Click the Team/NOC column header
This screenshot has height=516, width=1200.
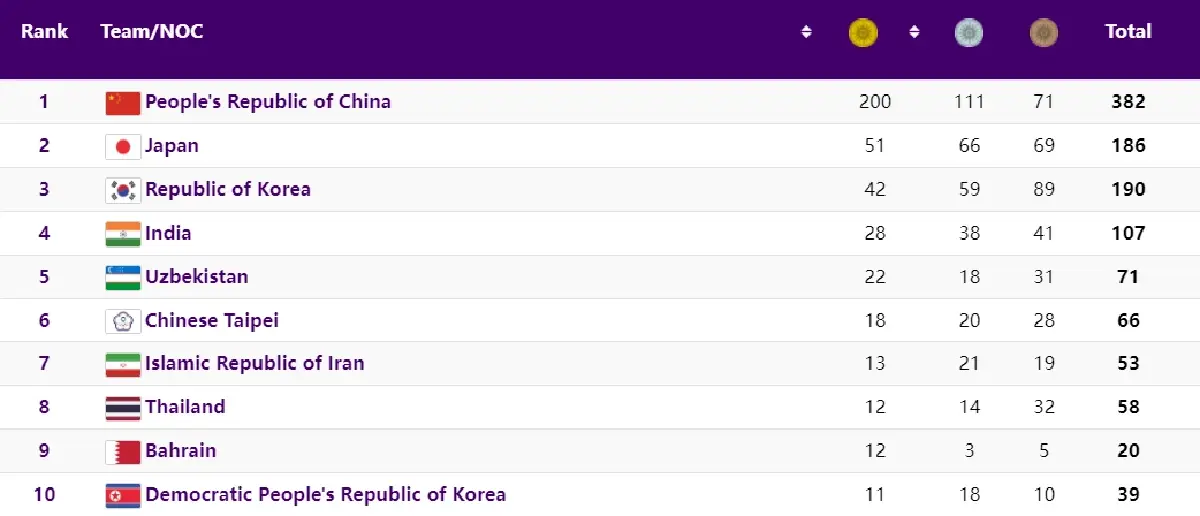pos(152,32)
